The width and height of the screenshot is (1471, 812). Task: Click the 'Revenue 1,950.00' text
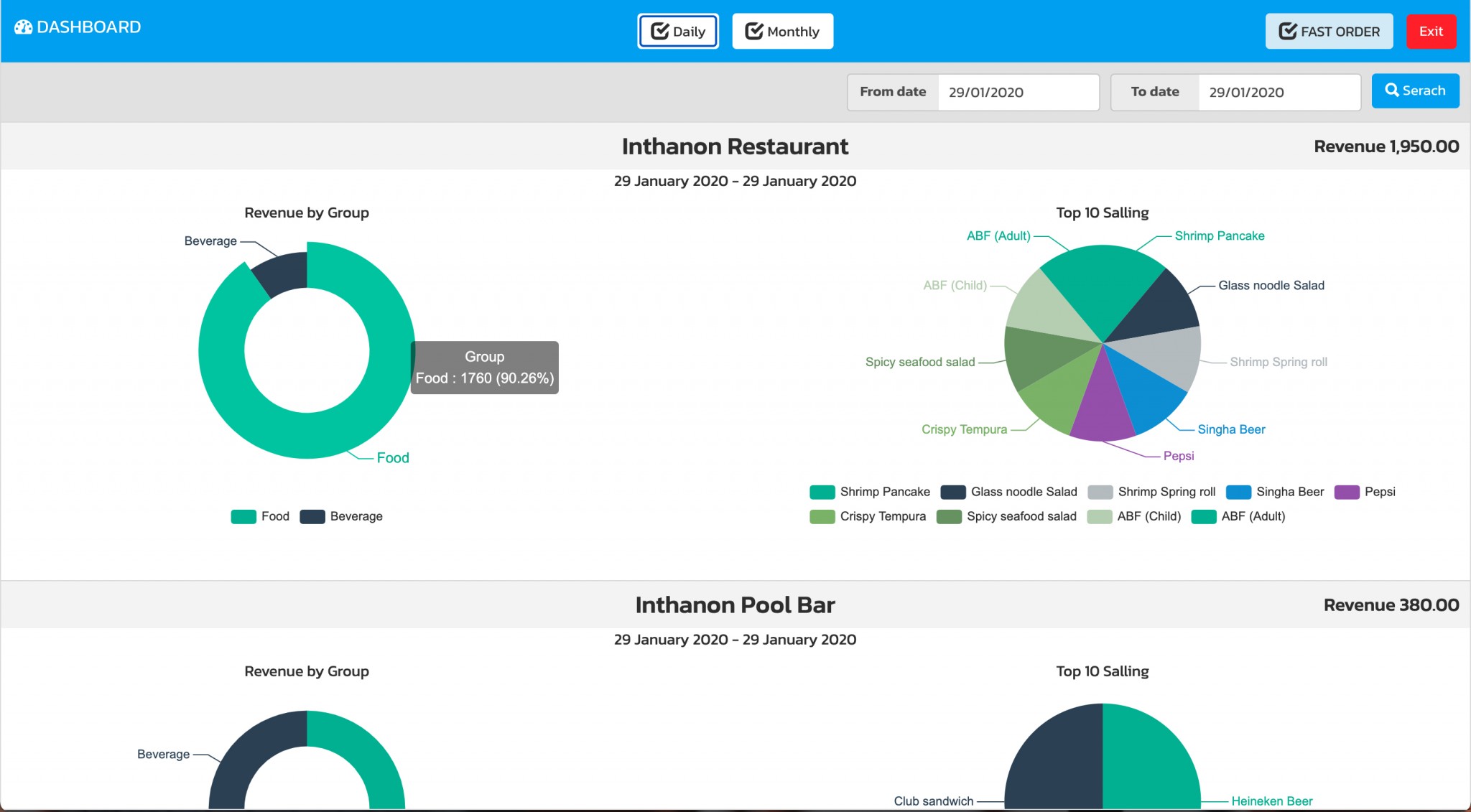tap(1386, 146)
